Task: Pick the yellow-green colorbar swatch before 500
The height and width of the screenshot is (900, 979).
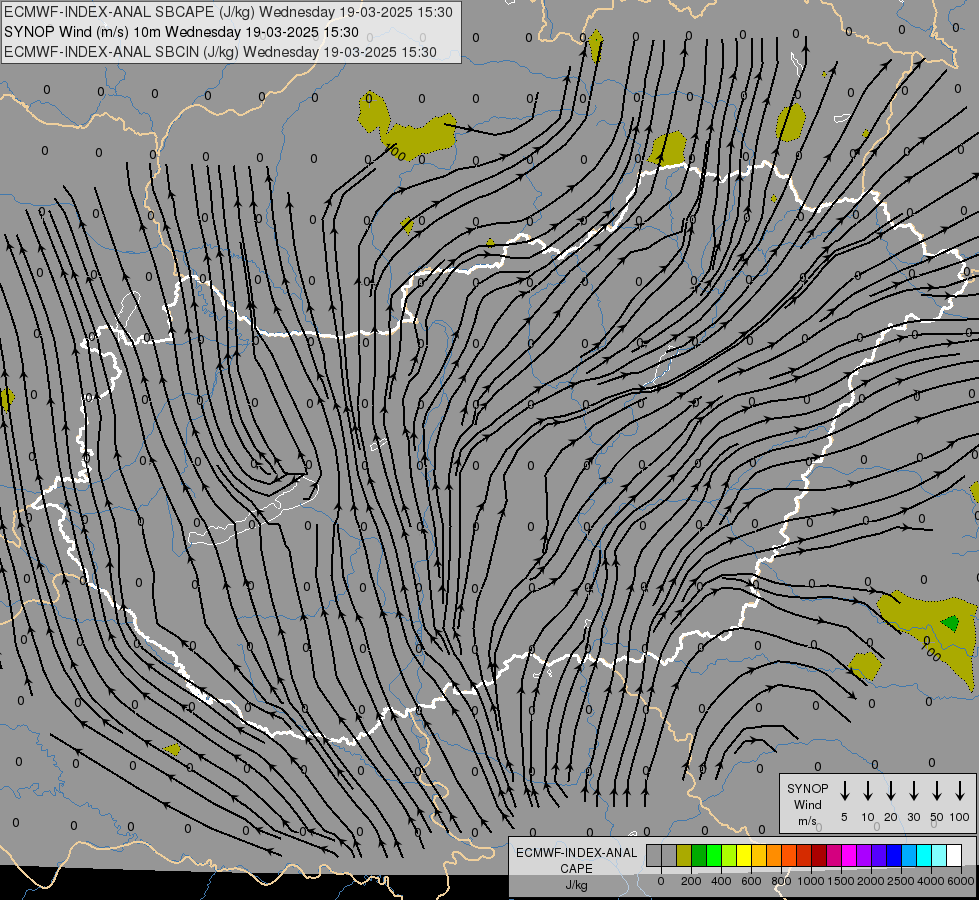Action: tap(729, 855)
